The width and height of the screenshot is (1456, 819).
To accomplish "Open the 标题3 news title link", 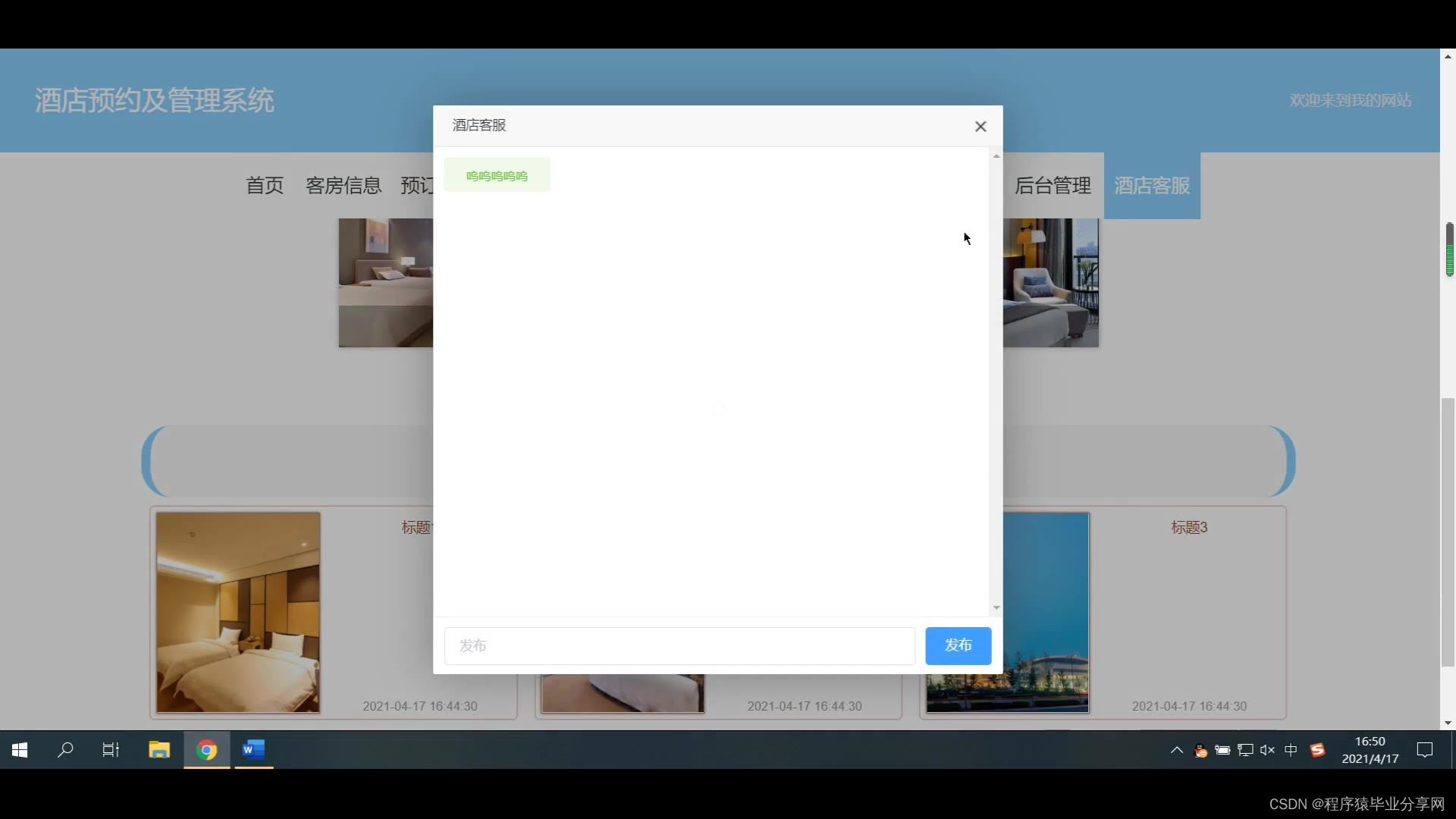I will (x=1188, y=528).
